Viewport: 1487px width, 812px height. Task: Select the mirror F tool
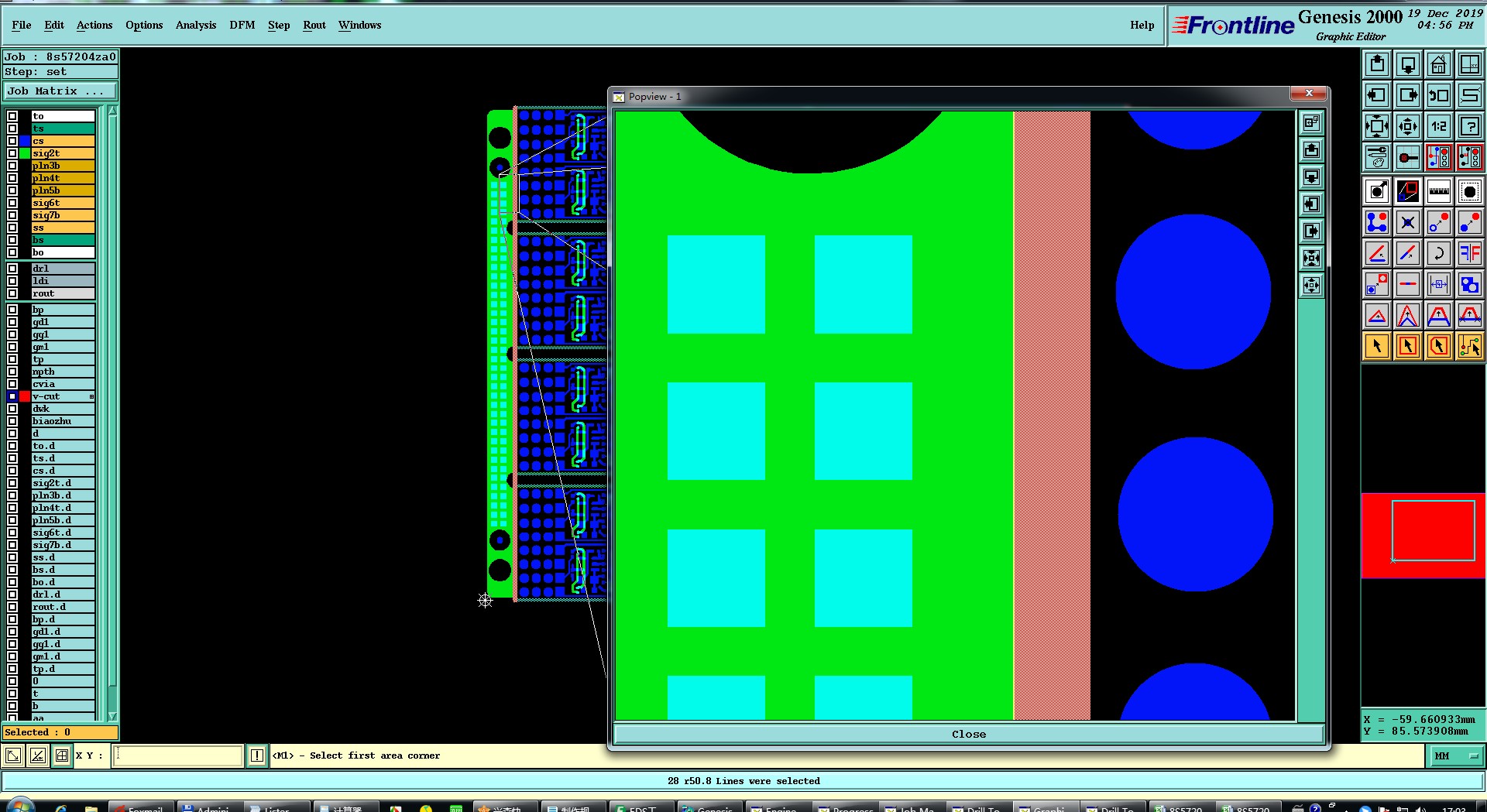(1469, 253)
